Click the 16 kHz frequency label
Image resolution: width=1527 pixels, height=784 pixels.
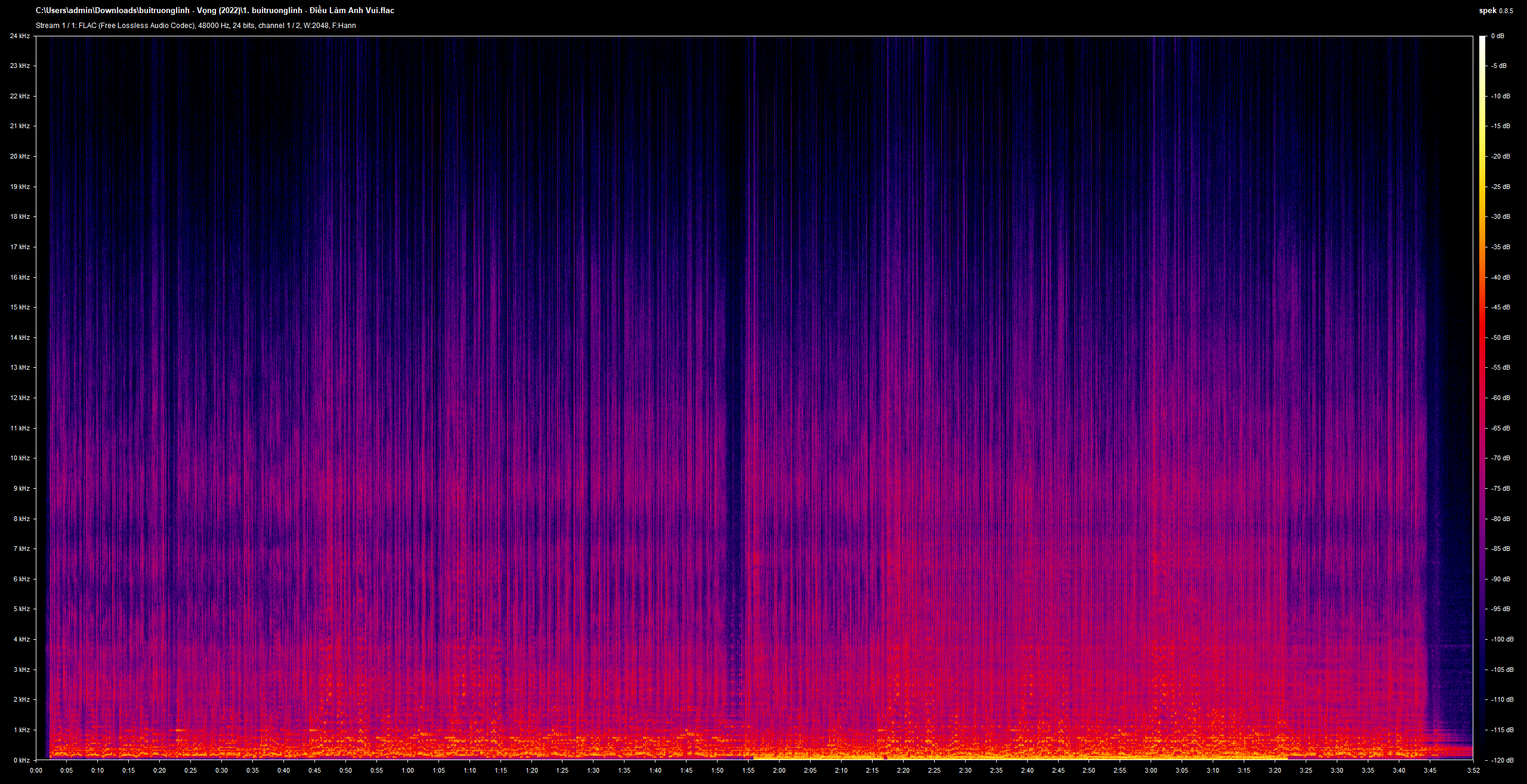20,277
